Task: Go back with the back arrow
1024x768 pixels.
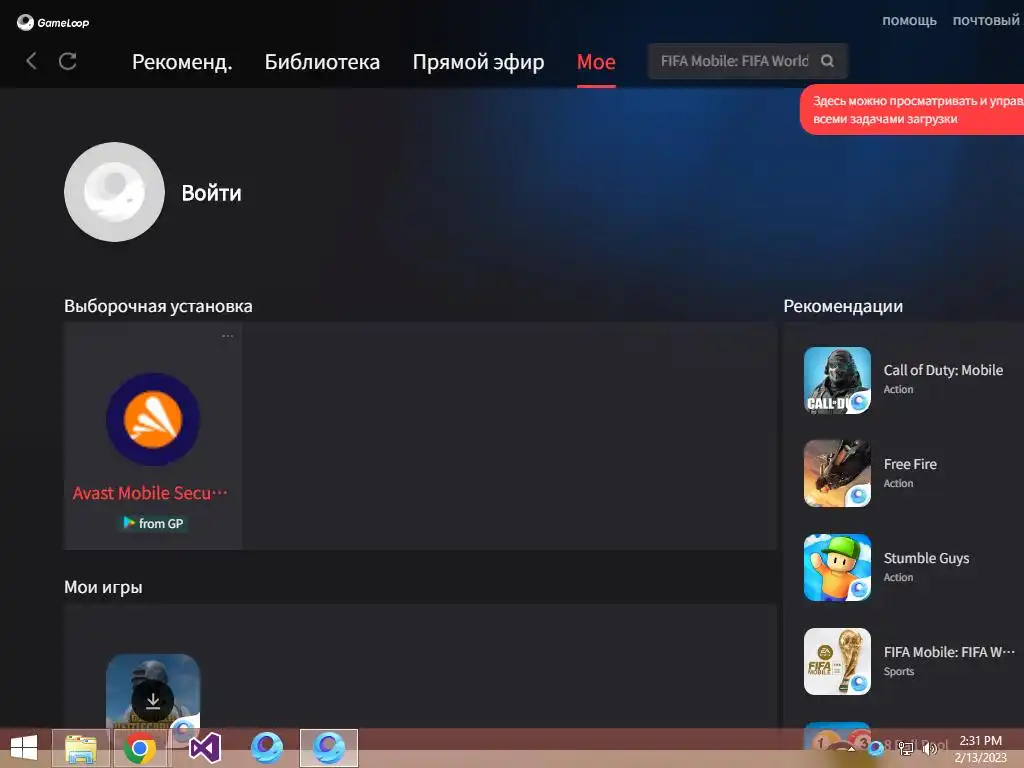Action: (x=31, y=61)
